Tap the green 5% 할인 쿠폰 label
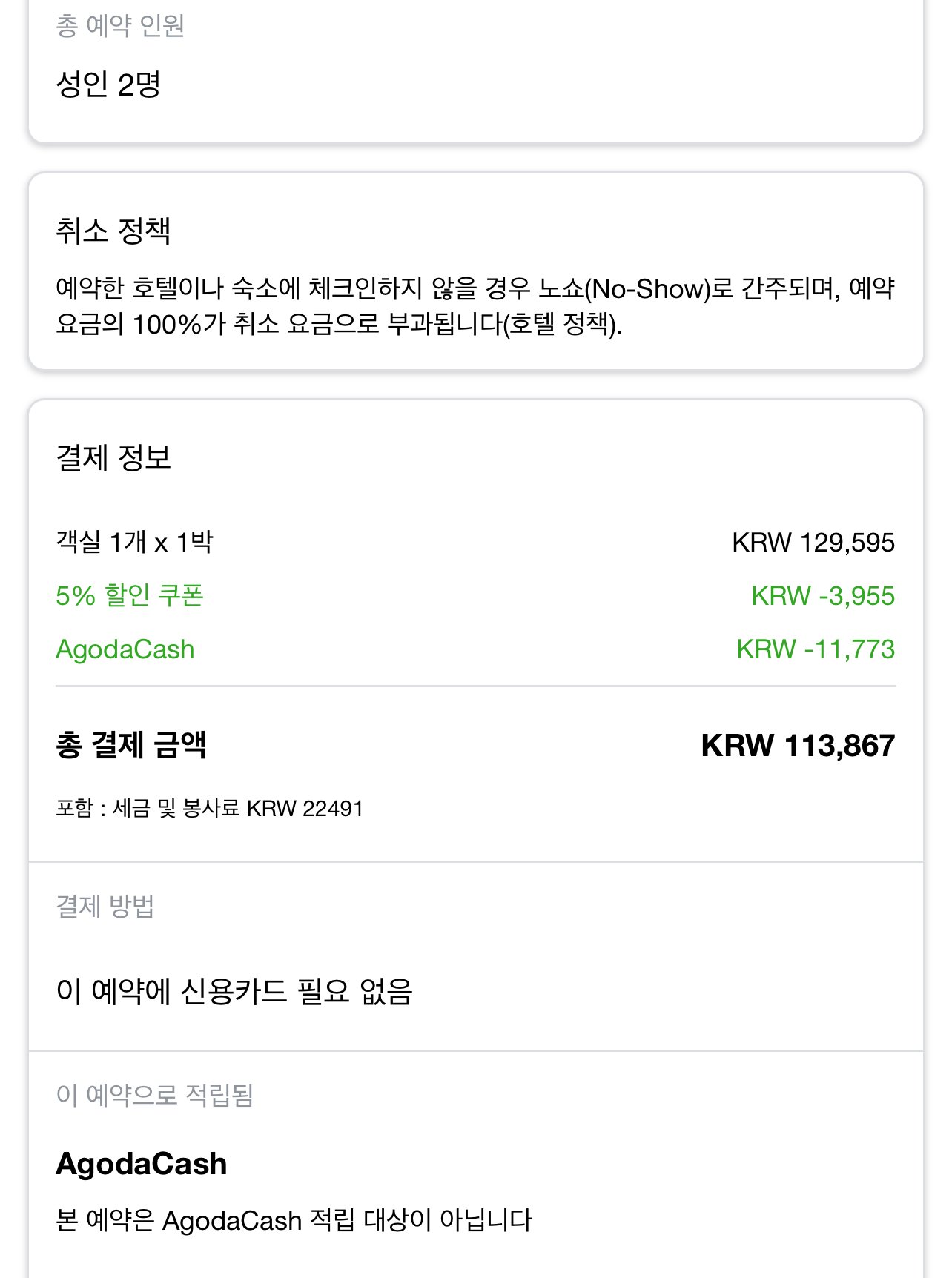Viewport: 952px width, 1278px height. click(130, 595)
